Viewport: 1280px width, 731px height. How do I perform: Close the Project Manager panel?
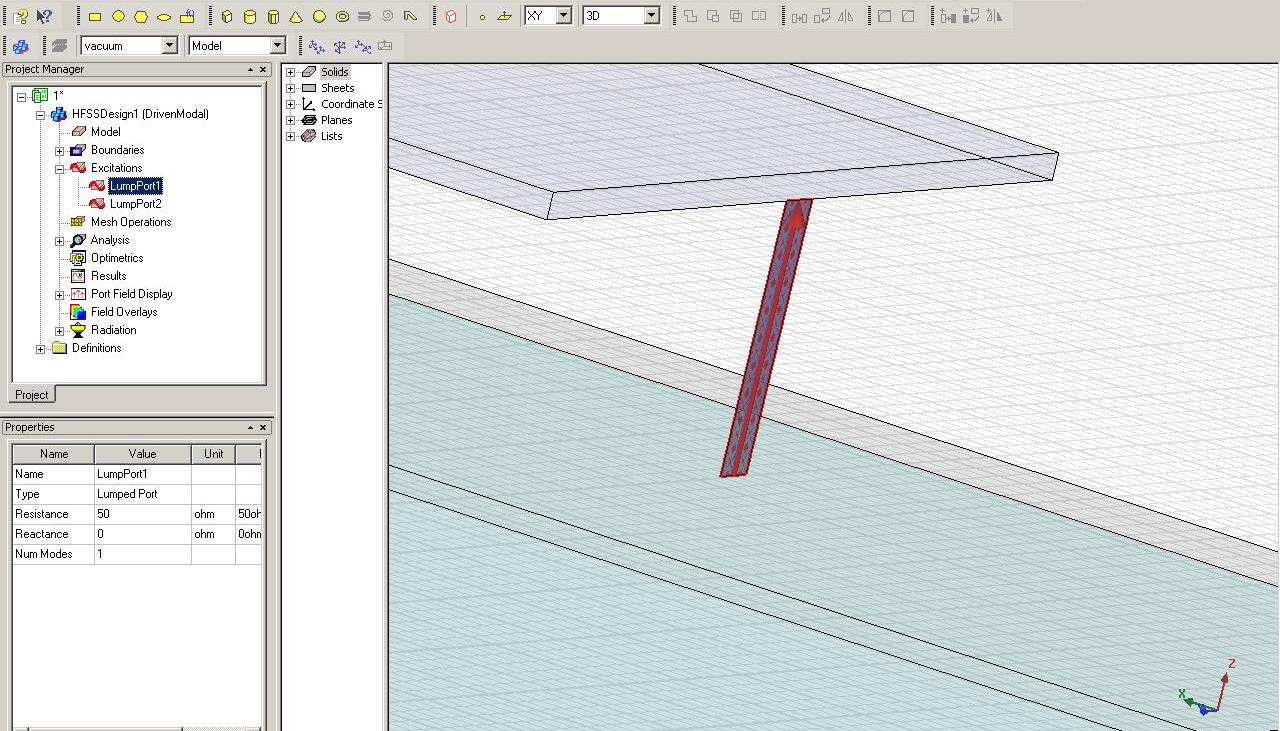(263, 69)
